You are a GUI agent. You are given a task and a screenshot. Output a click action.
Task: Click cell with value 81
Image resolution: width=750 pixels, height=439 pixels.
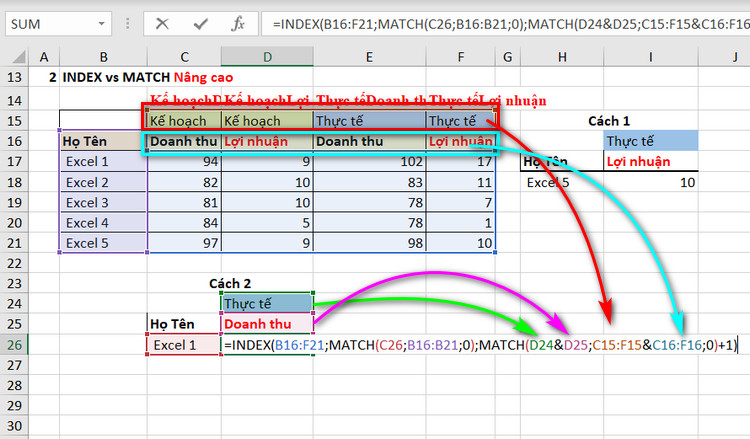click(x=184, y=203)
